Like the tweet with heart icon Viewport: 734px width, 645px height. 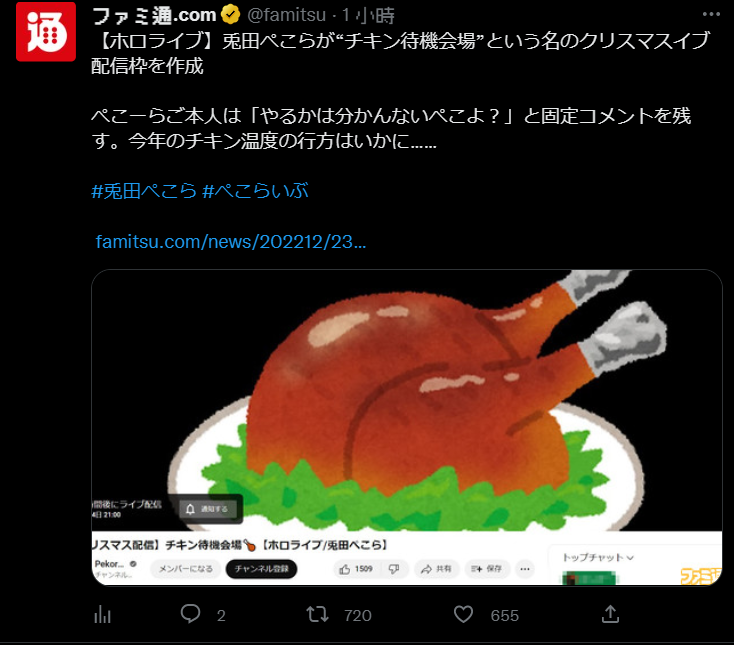click(463, 614)
